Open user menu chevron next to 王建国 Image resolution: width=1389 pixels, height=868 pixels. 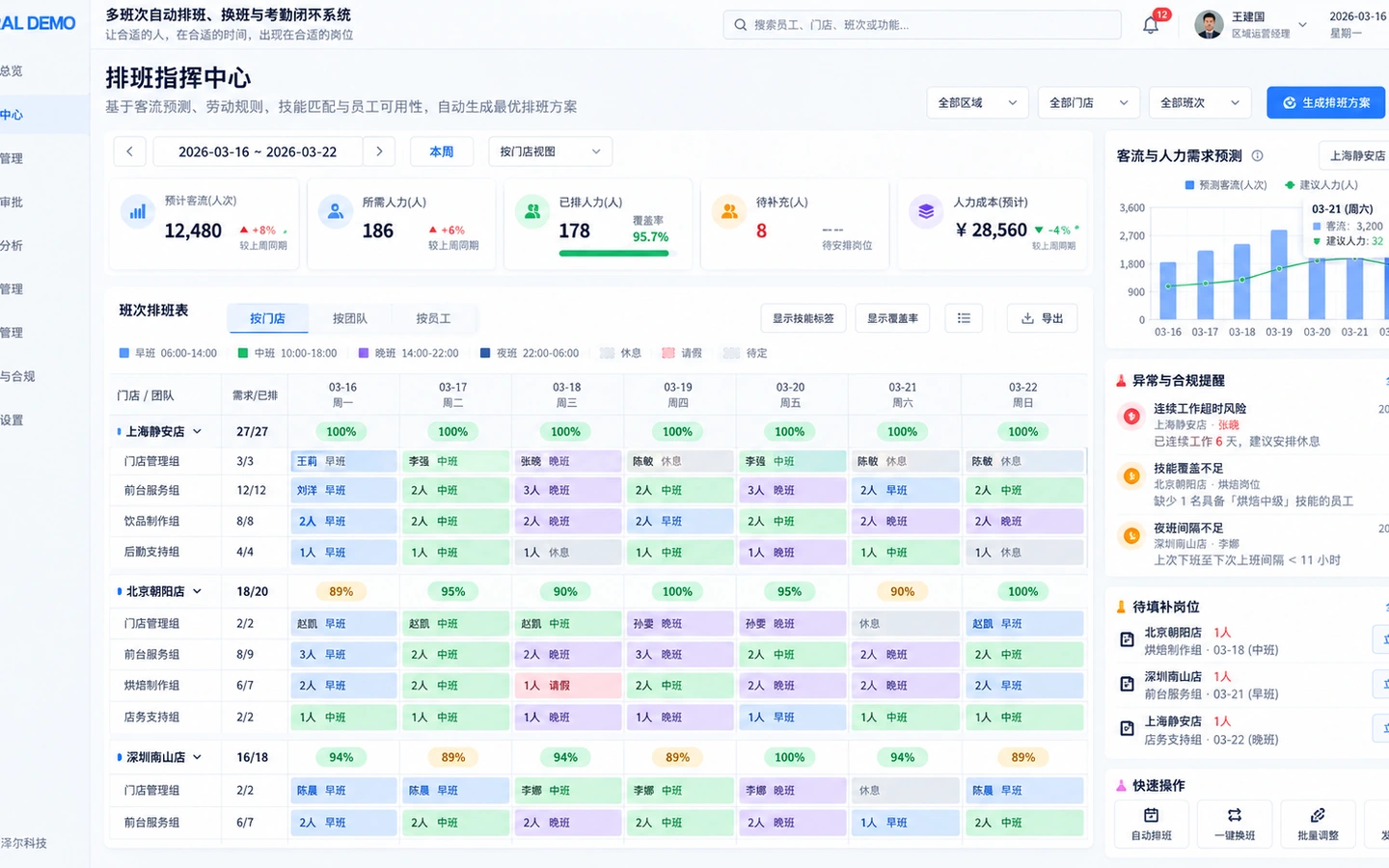(x=1302, y=25)
